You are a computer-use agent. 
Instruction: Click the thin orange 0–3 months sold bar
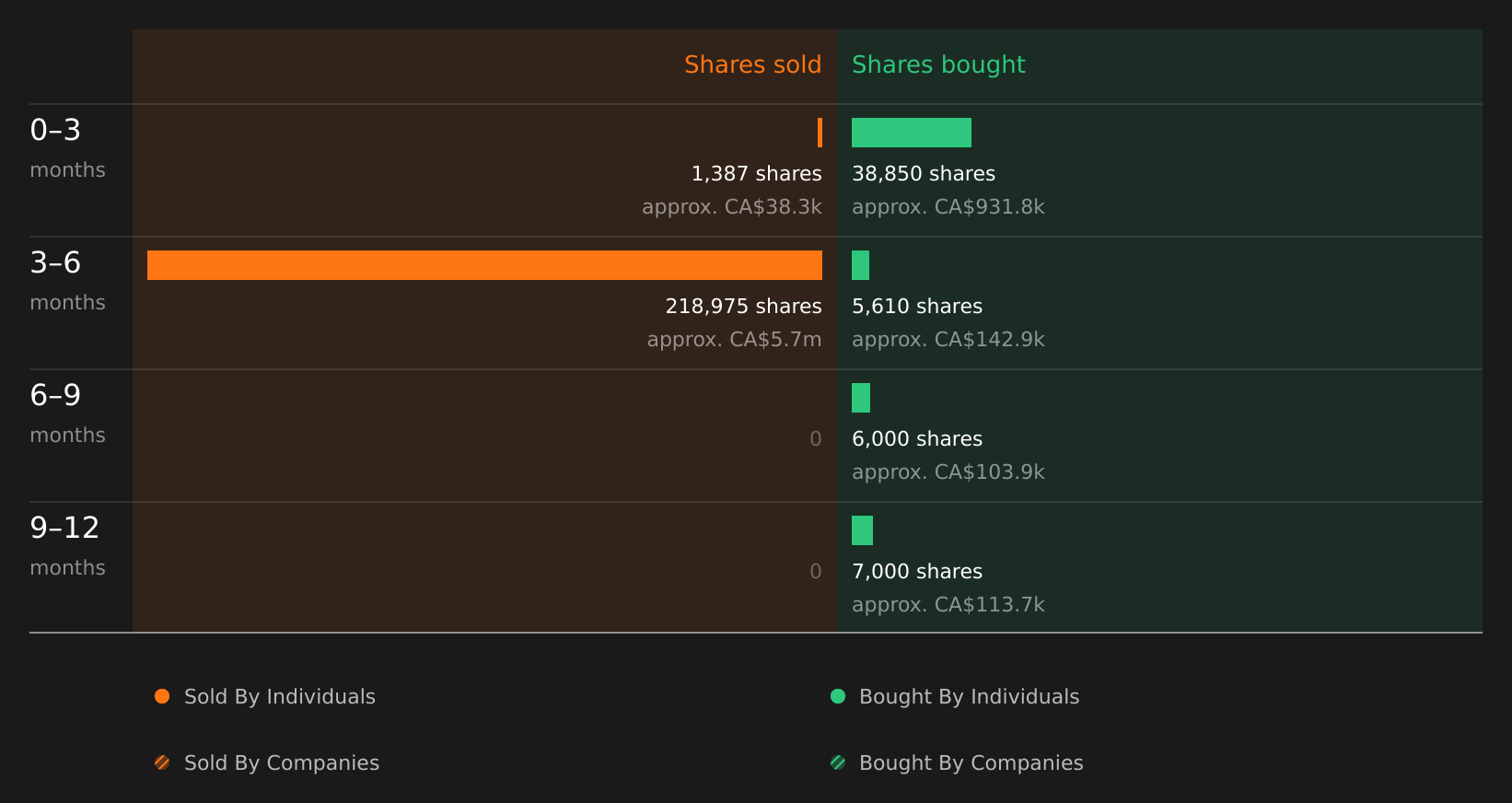[x=820, y=133]
